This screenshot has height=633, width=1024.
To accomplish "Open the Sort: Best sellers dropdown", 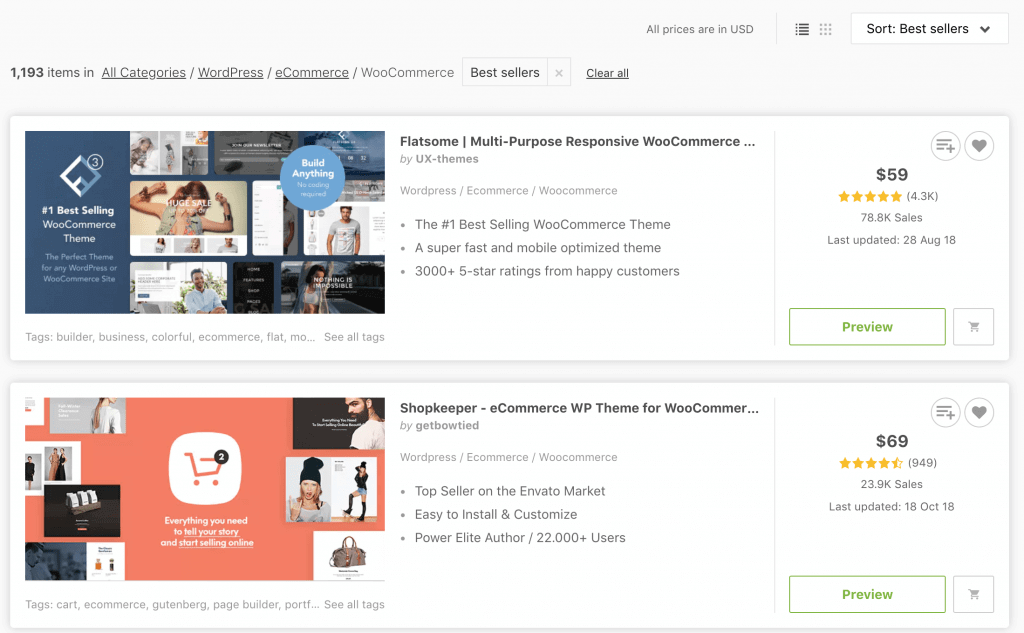I will click(x=929, y=29).
